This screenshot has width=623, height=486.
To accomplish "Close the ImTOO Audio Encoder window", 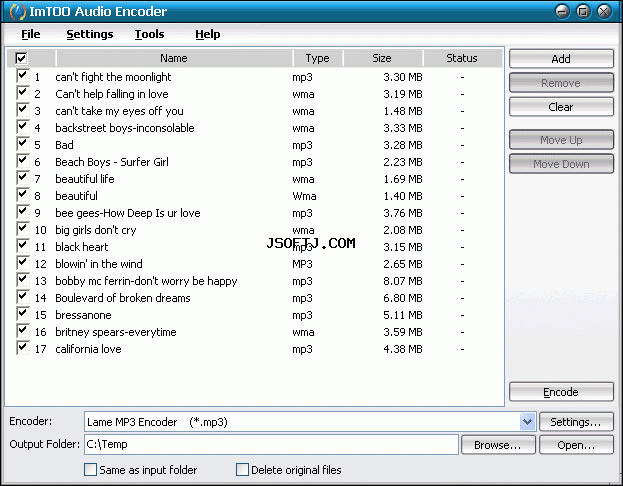I will coord(604,12).
